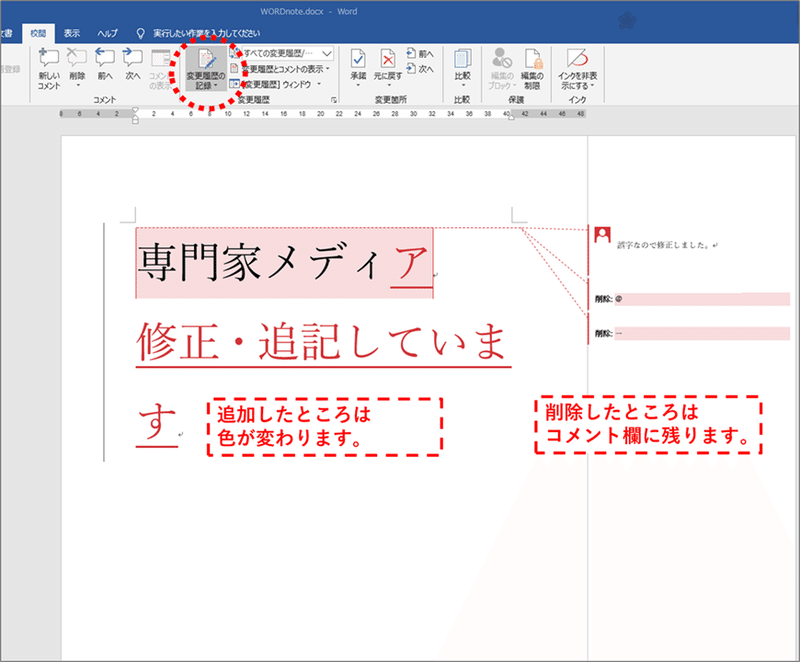Click the horizontal ruler scale
This screenshot has height=662, width=800.
[x=322, y=114]
